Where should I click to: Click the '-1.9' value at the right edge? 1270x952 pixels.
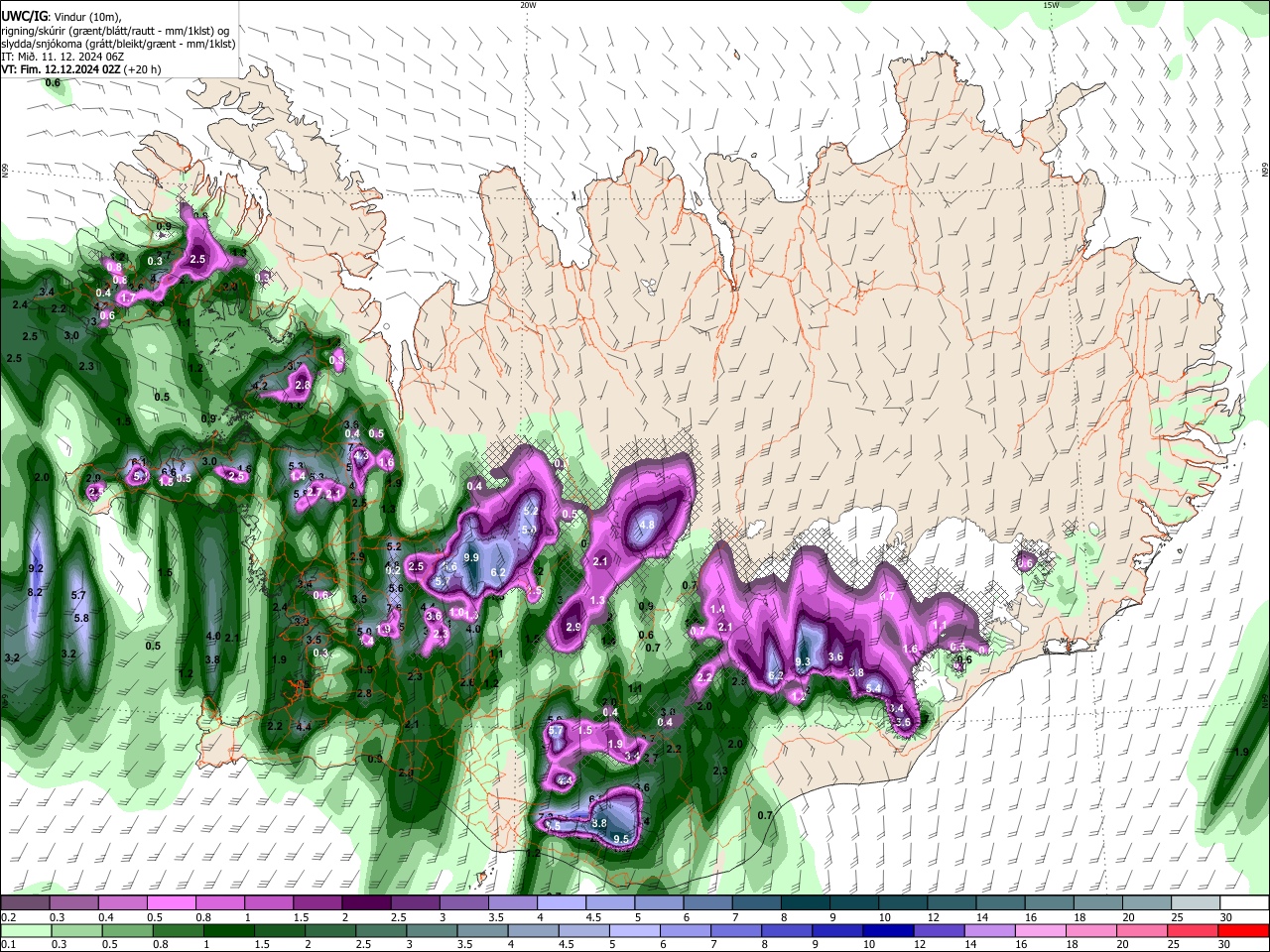pyautogui.click(x=1239, y=753)
